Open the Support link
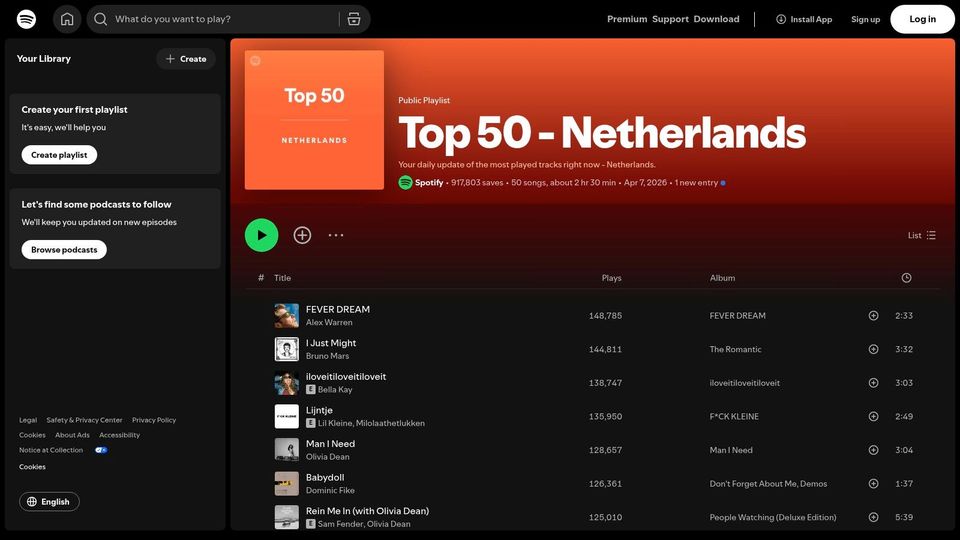This screenshot has width=960, height=540. (x=670, y=19)
